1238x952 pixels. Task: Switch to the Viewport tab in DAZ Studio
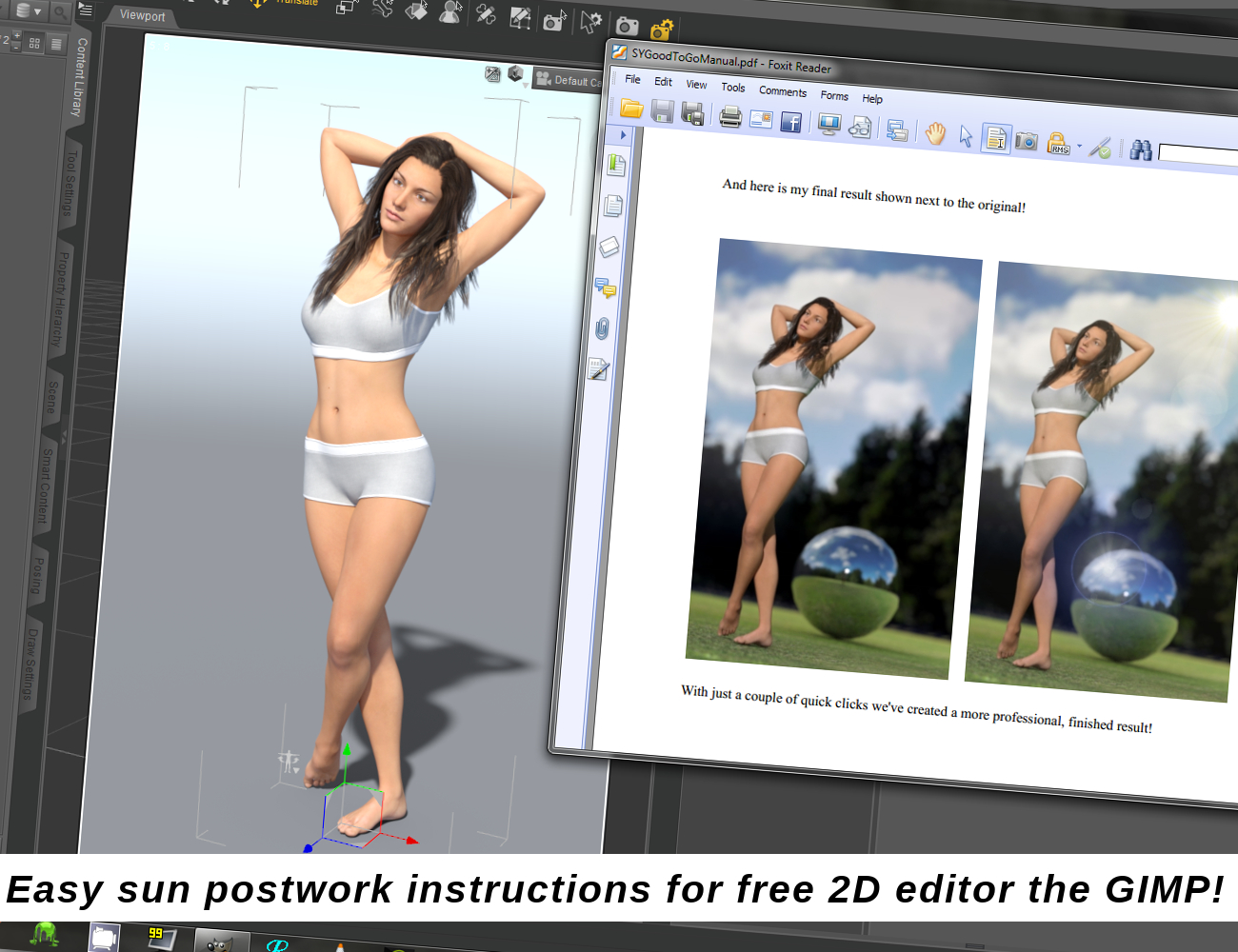click(142, 15)
